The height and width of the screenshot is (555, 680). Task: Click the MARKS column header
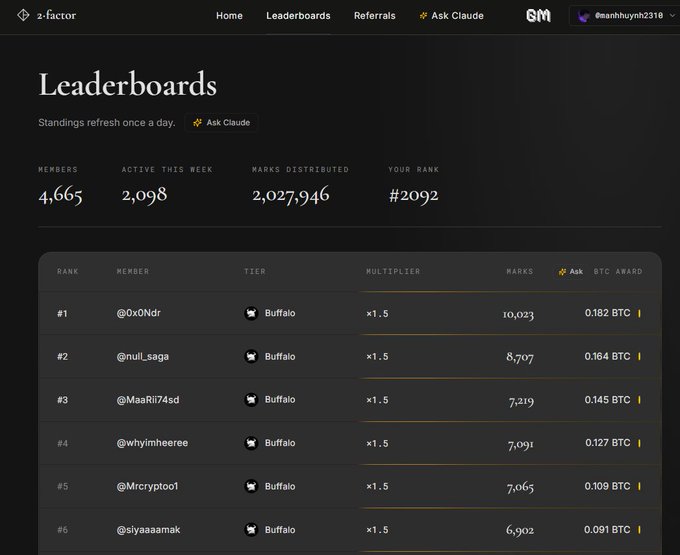coord(520,271)
